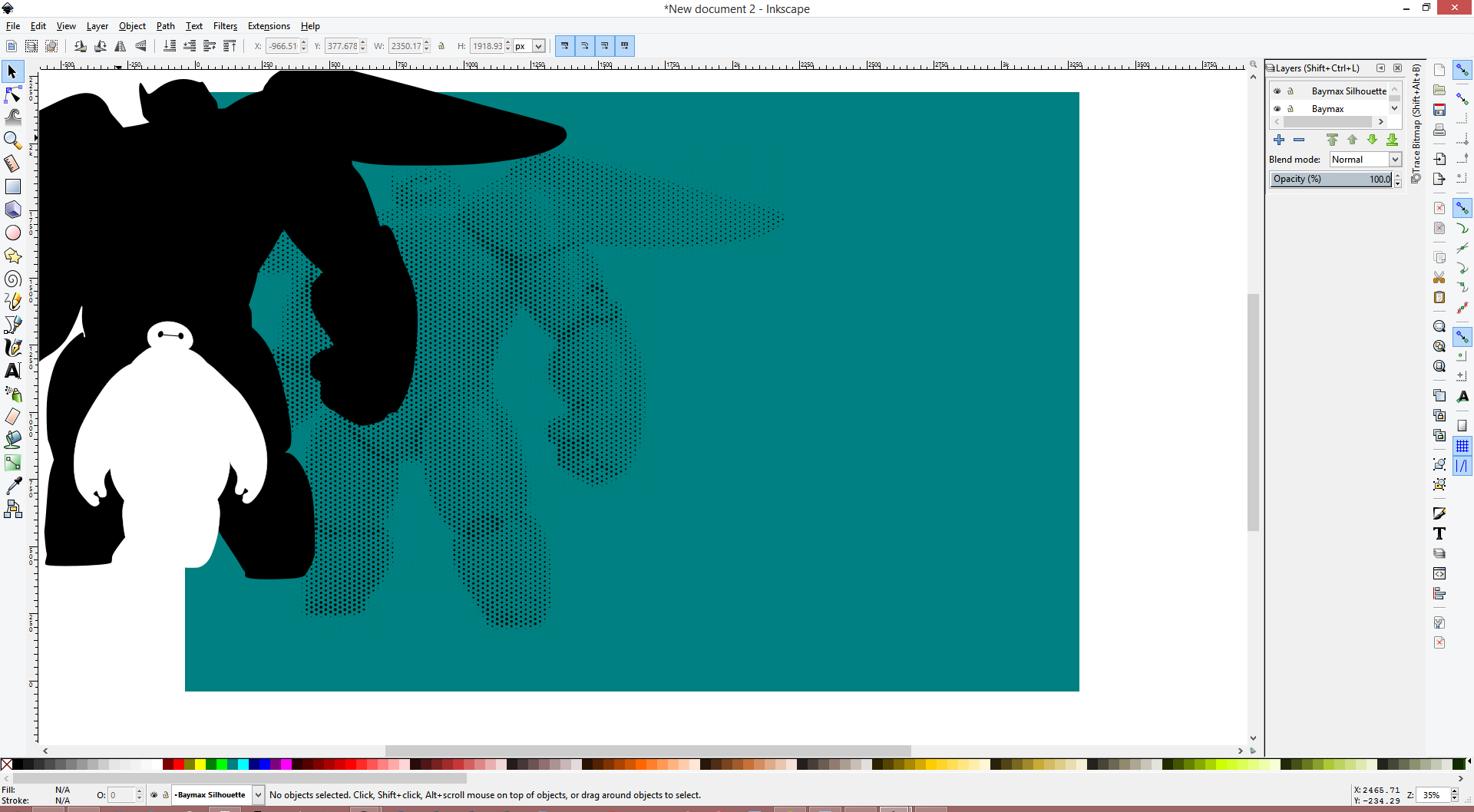
Task: Toggle visibility of Baymax Silhouette layer
Action: tap(1277, 91)
